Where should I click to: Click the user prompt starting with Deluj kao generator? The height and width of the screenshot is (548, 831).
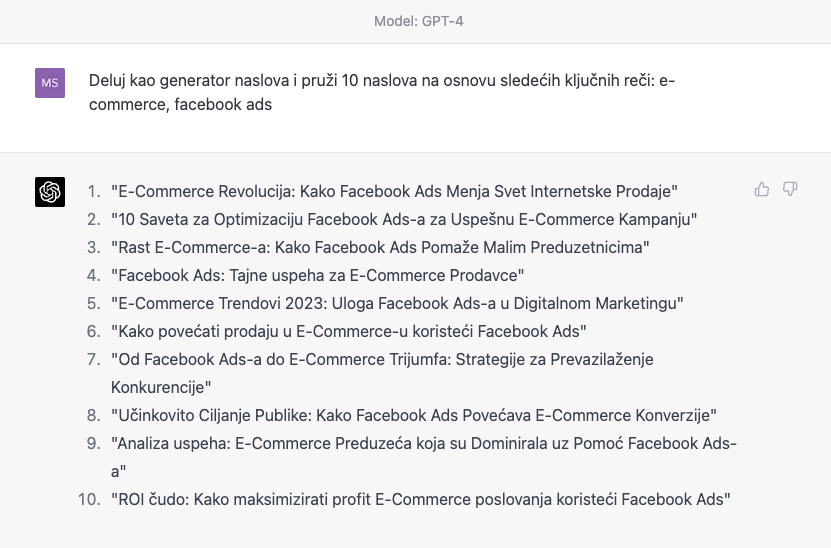coord(382,92)
